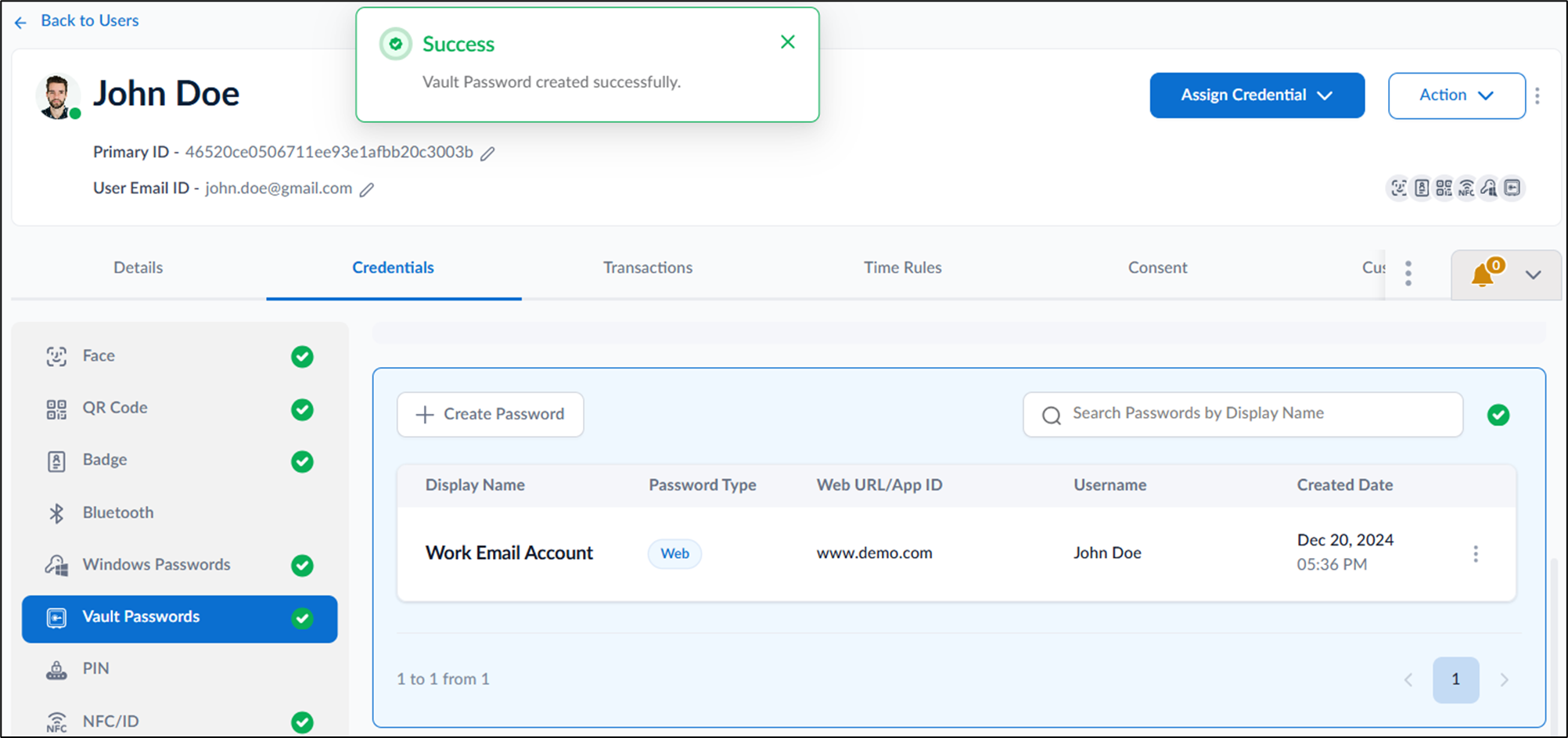Click the Username column header
The width and height of the screenshot is (1568, 738).
pos(1110,485)
